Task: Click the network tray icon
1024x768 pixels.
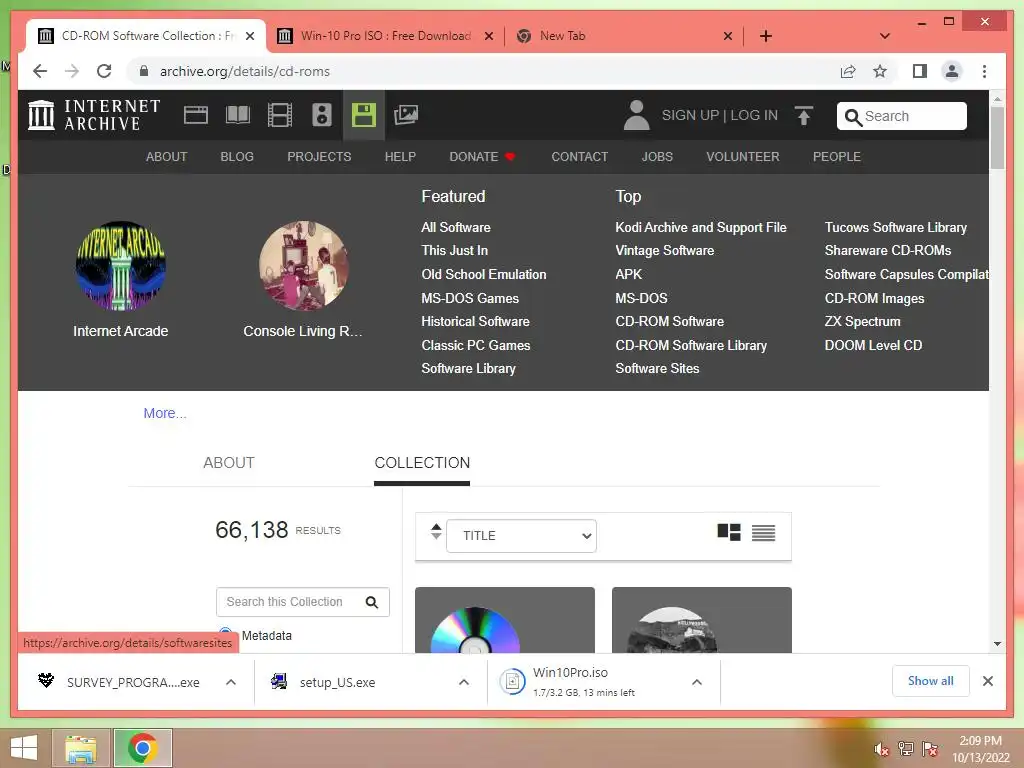Action: pyautogui.click(x=906, y=748)
